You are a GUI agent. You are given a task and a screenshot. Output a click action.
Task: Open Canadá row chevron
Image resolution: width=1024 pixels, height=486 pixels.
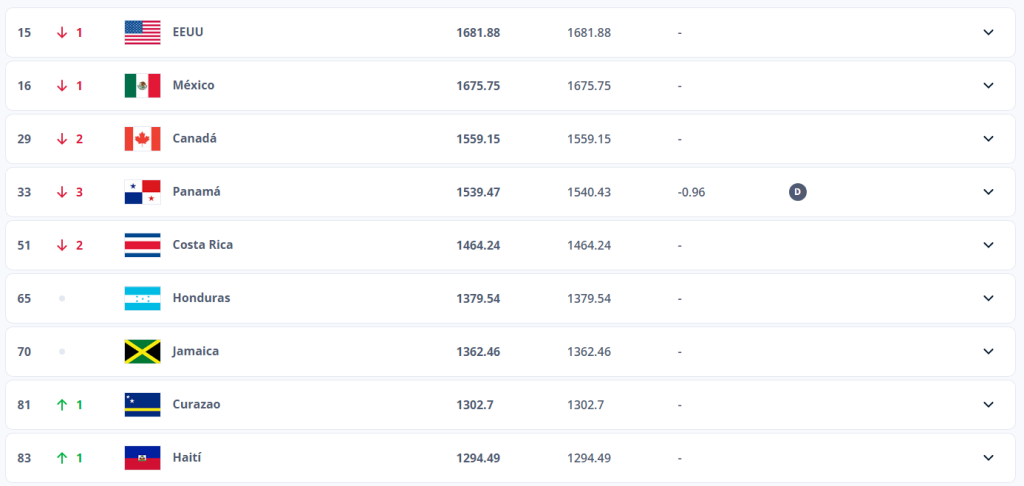(x=988, y=138)
